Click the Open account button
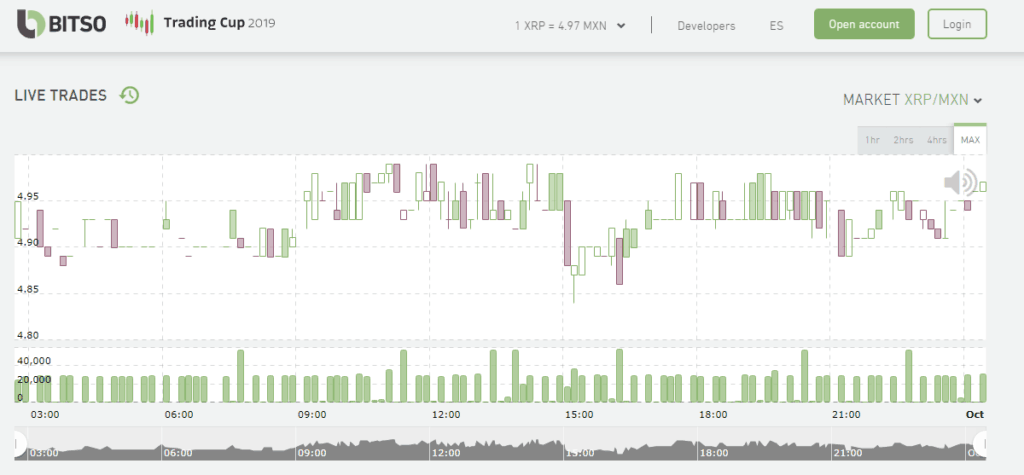 tap(864, 24)
